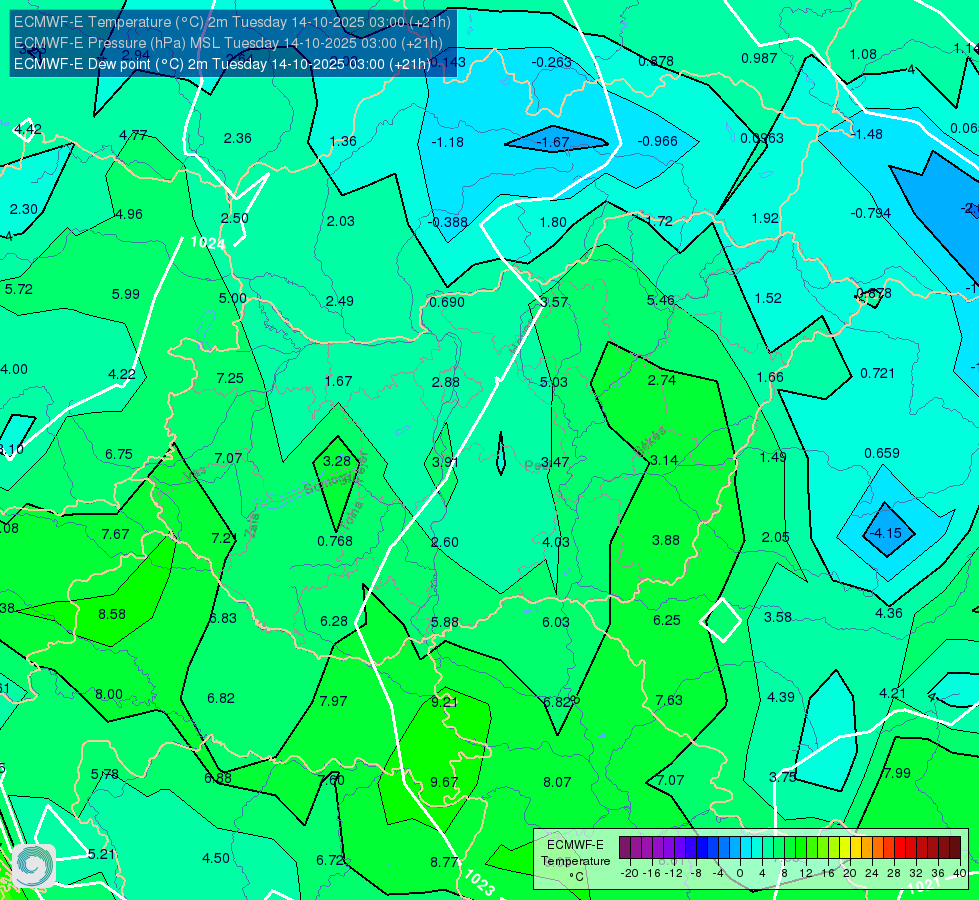The width and height of the screenshot is (979, 900).
Task: Click the 7.63 value on the map
Action: coord(669,700)
